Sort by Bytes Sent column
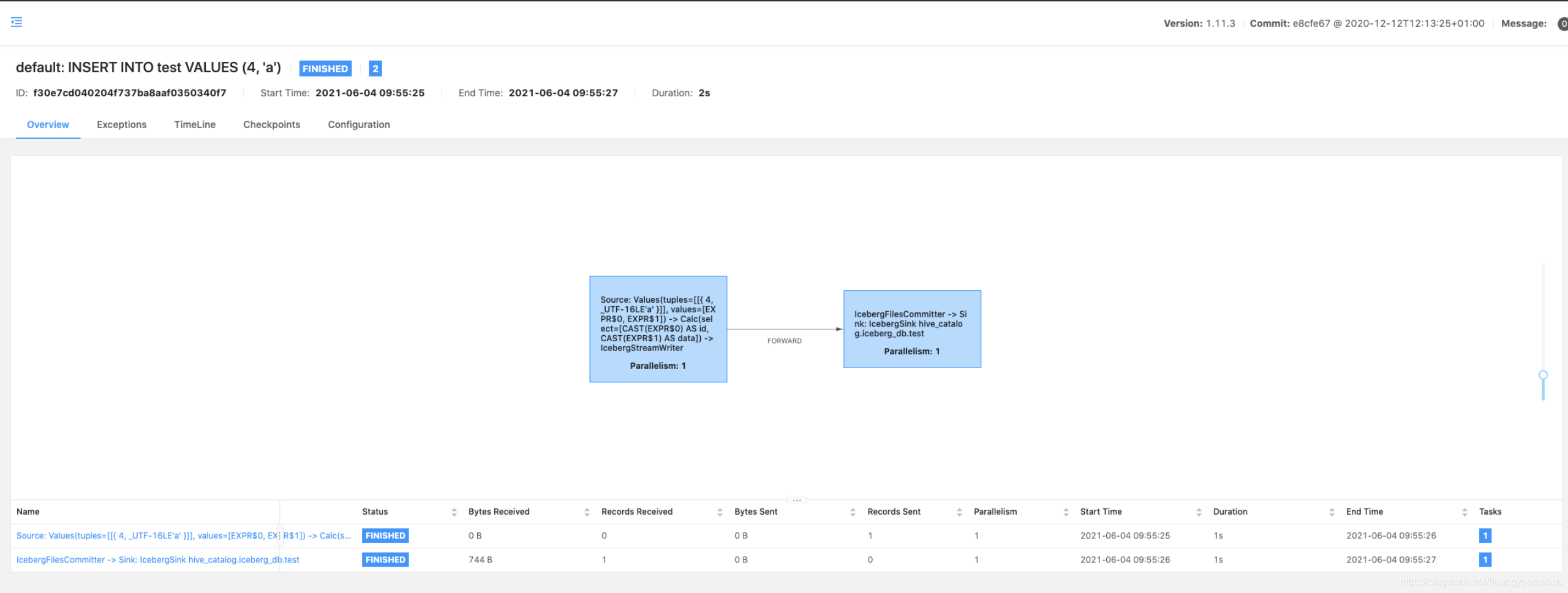Screen dimensions: 1568x593 pos(853,512)
